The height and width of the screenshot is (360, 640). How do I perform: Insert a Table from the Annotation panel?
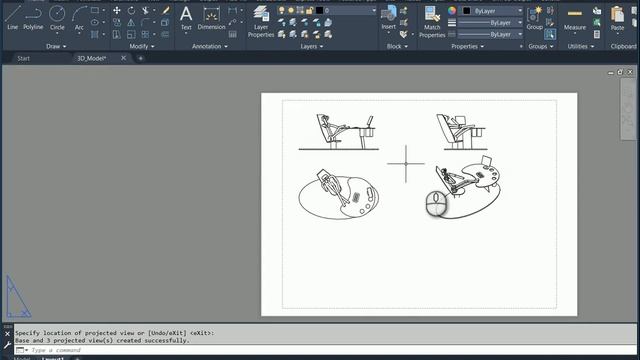(x=233, y=35)
